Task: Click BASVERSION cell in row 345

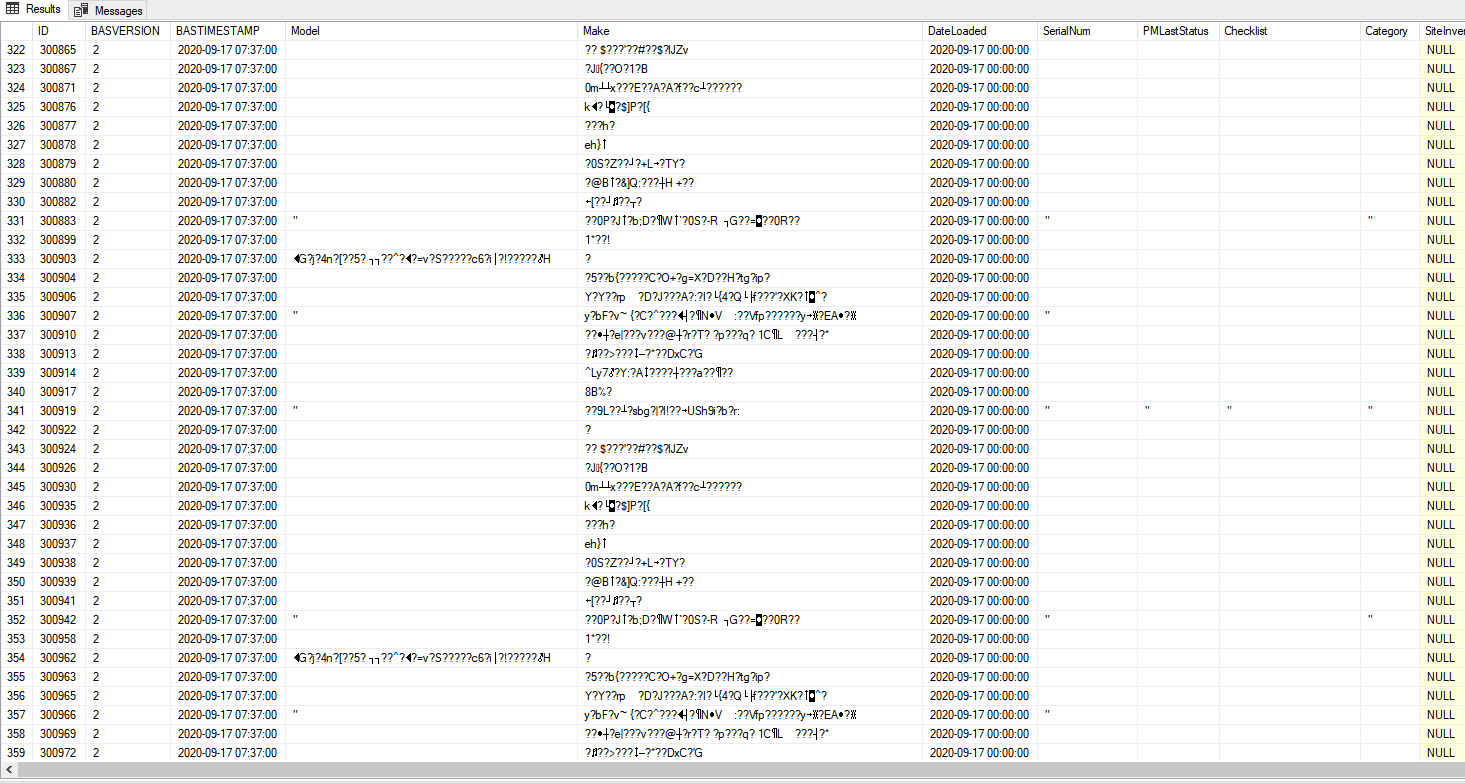Action: click(128, 487)
